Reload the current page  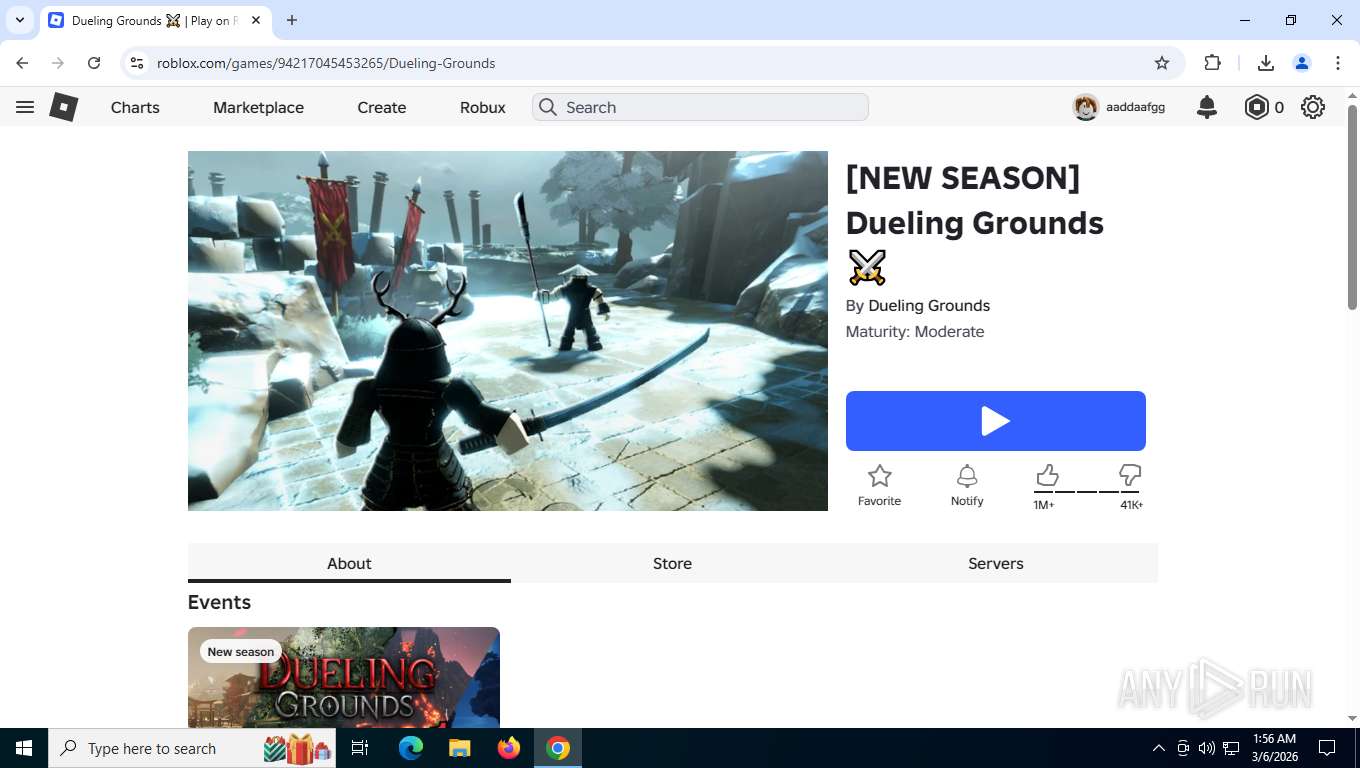point(94,63)
